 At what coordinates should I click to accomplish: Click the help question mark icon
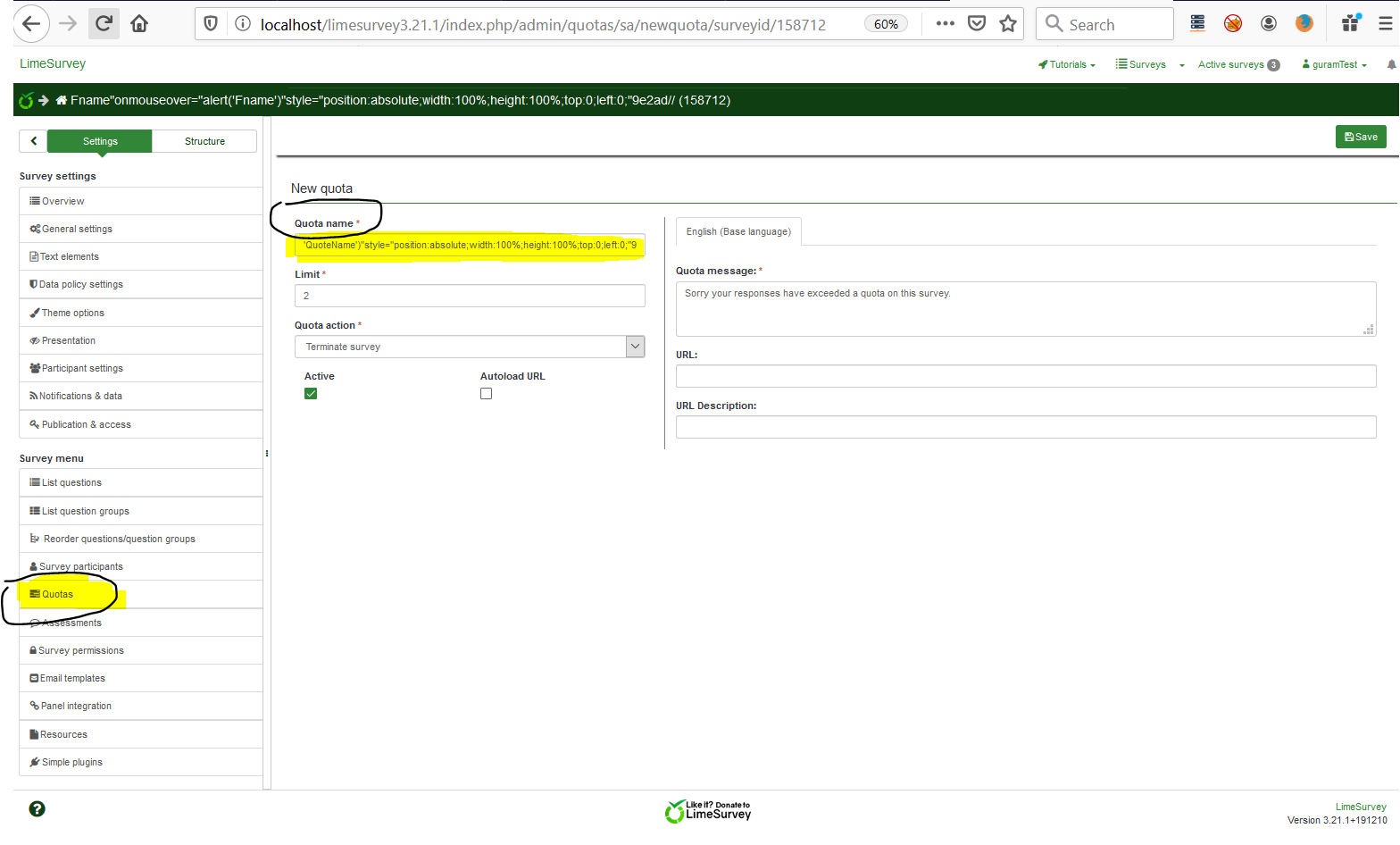coord(37,808)
